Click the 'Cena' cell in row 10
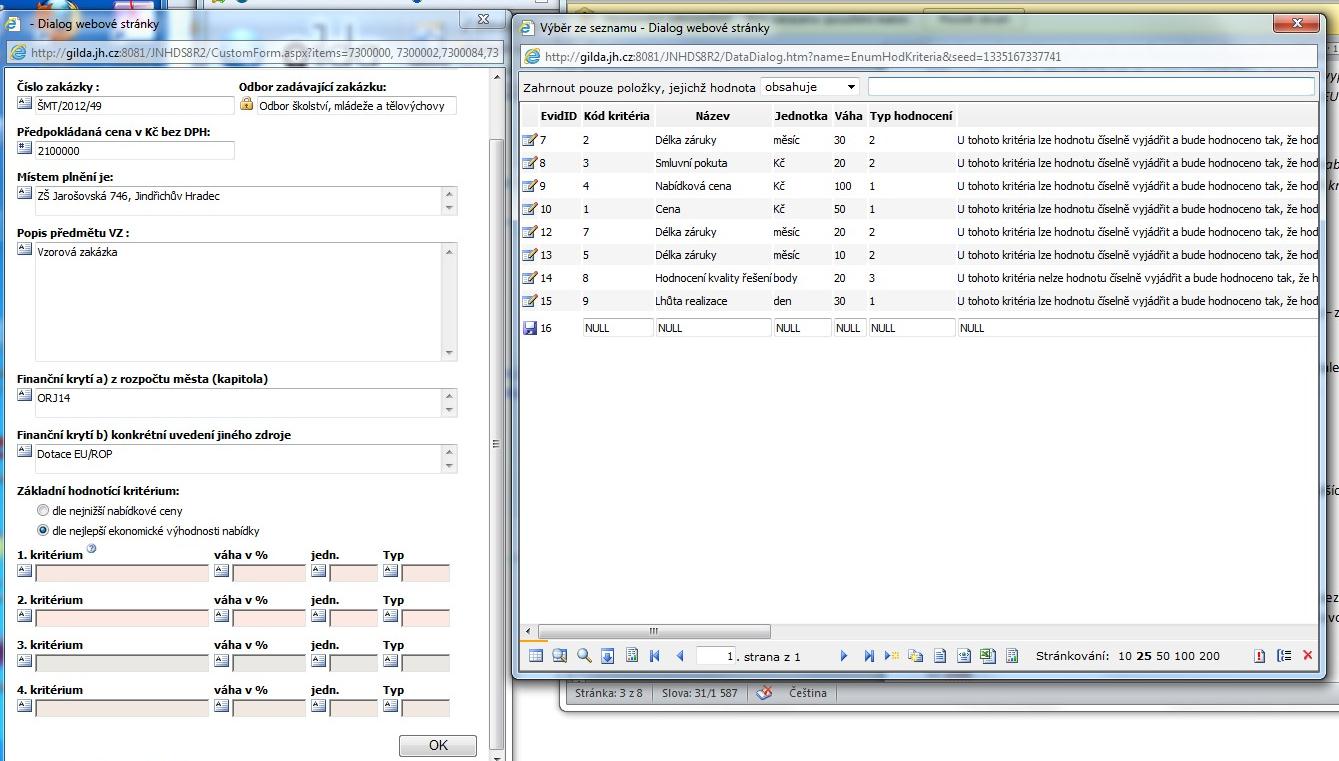Viewport: 1339px width, 761px height. 667,209
